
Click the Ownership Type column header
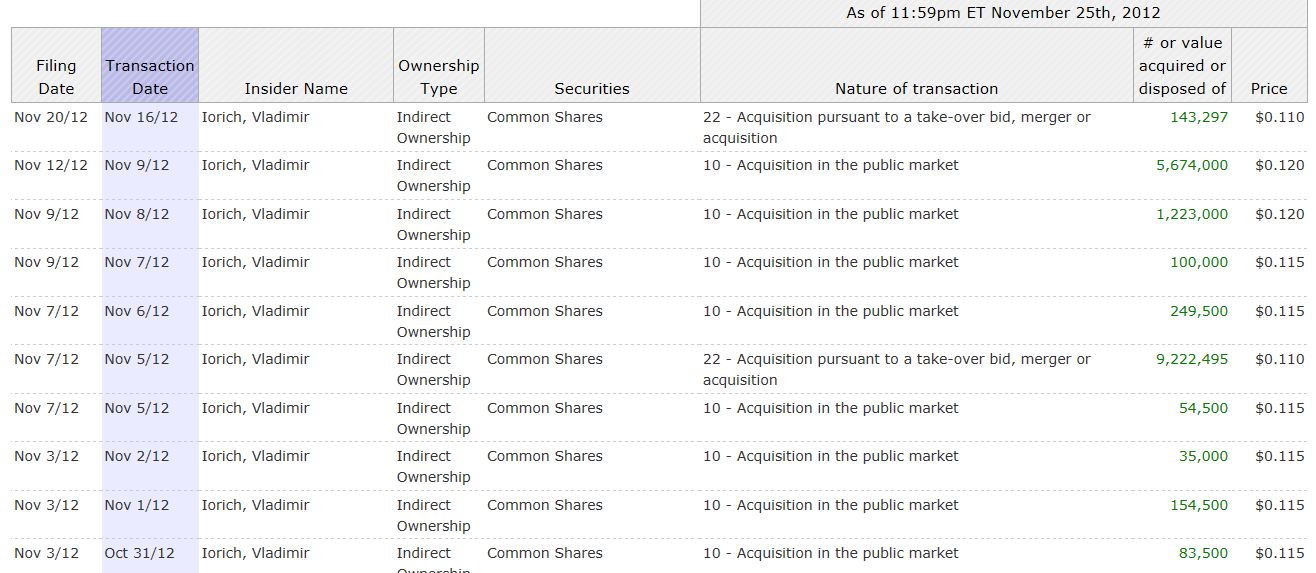pyautogui.click(x=438, y=77)
